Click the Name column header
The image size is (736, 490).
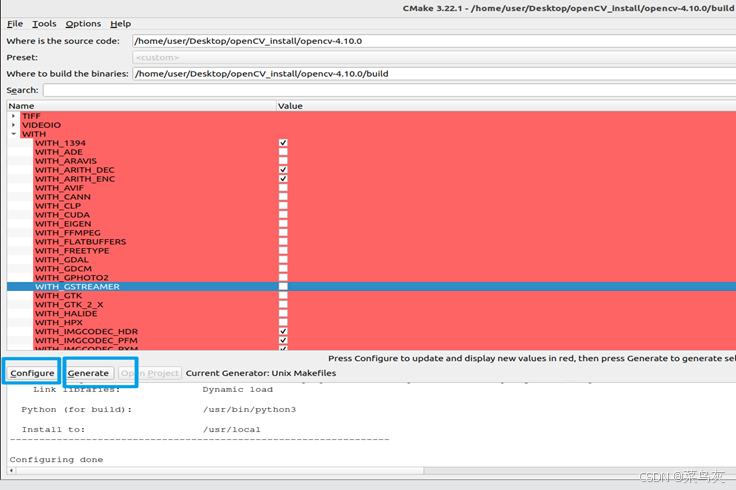(x=141, y=106)
